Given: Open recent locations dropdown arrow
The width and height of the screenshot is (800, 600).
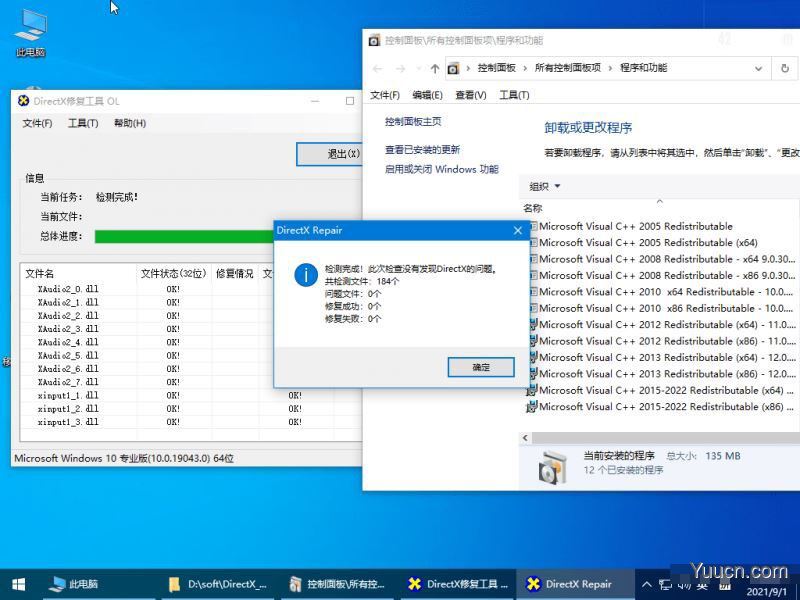Looking at the screenshot, I should [418, 68].
